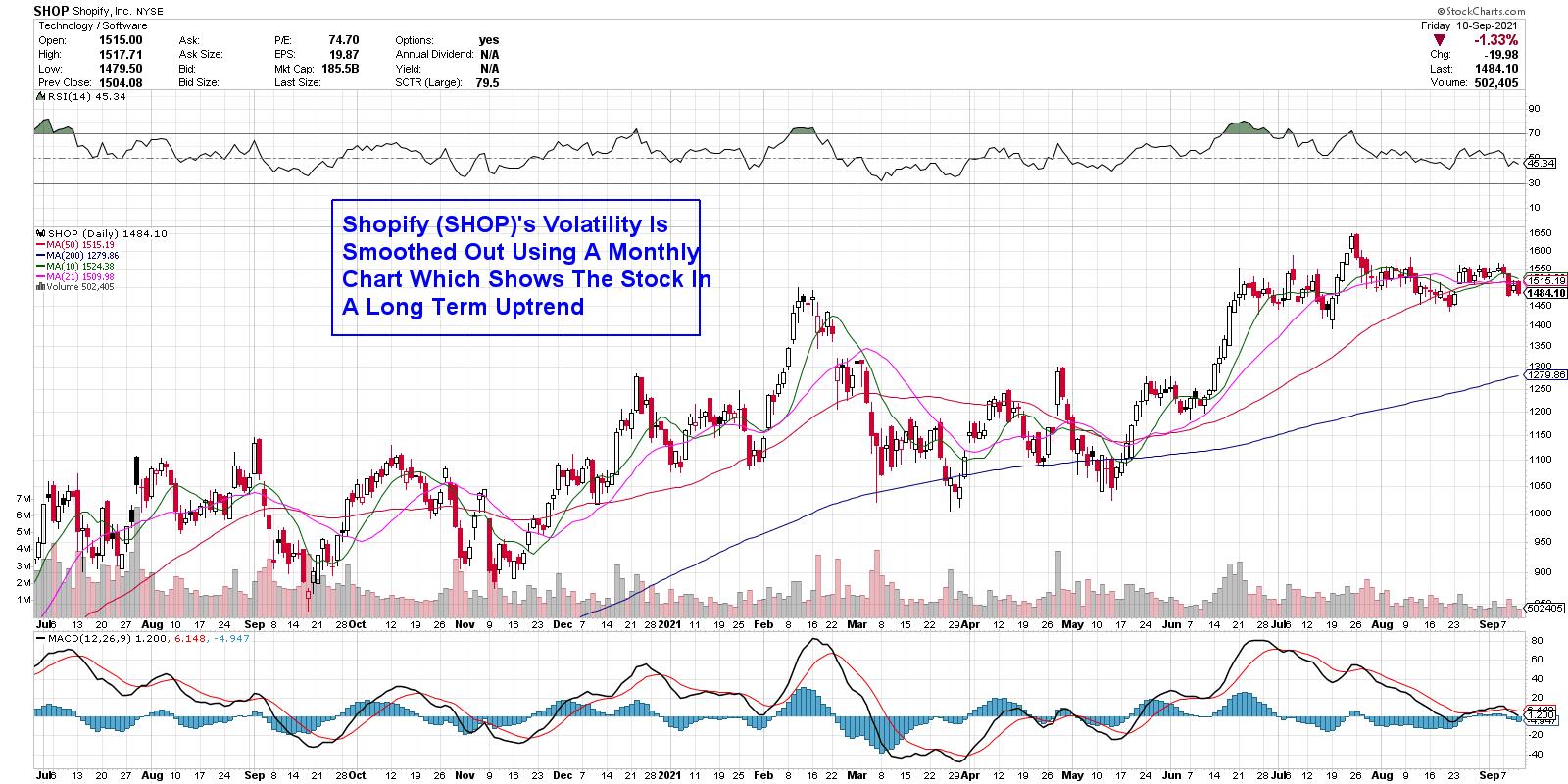Click the SCTR (Large) value 79.5

tap(487, 83)
